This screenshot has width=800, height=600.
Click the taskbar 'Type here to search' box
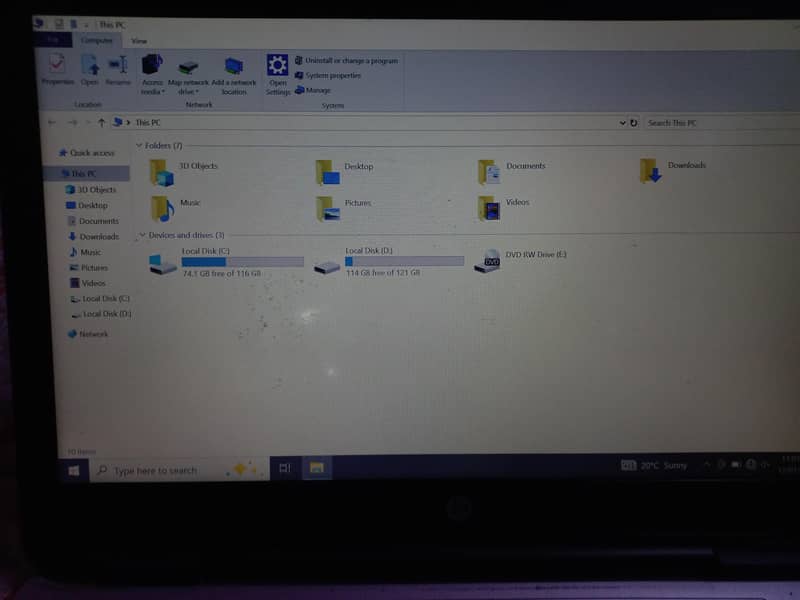point(179,470)
